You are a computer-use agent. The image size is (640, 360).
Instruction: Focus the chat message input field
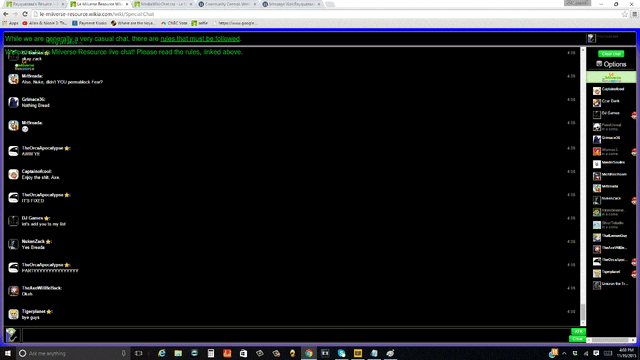[296, 335]
